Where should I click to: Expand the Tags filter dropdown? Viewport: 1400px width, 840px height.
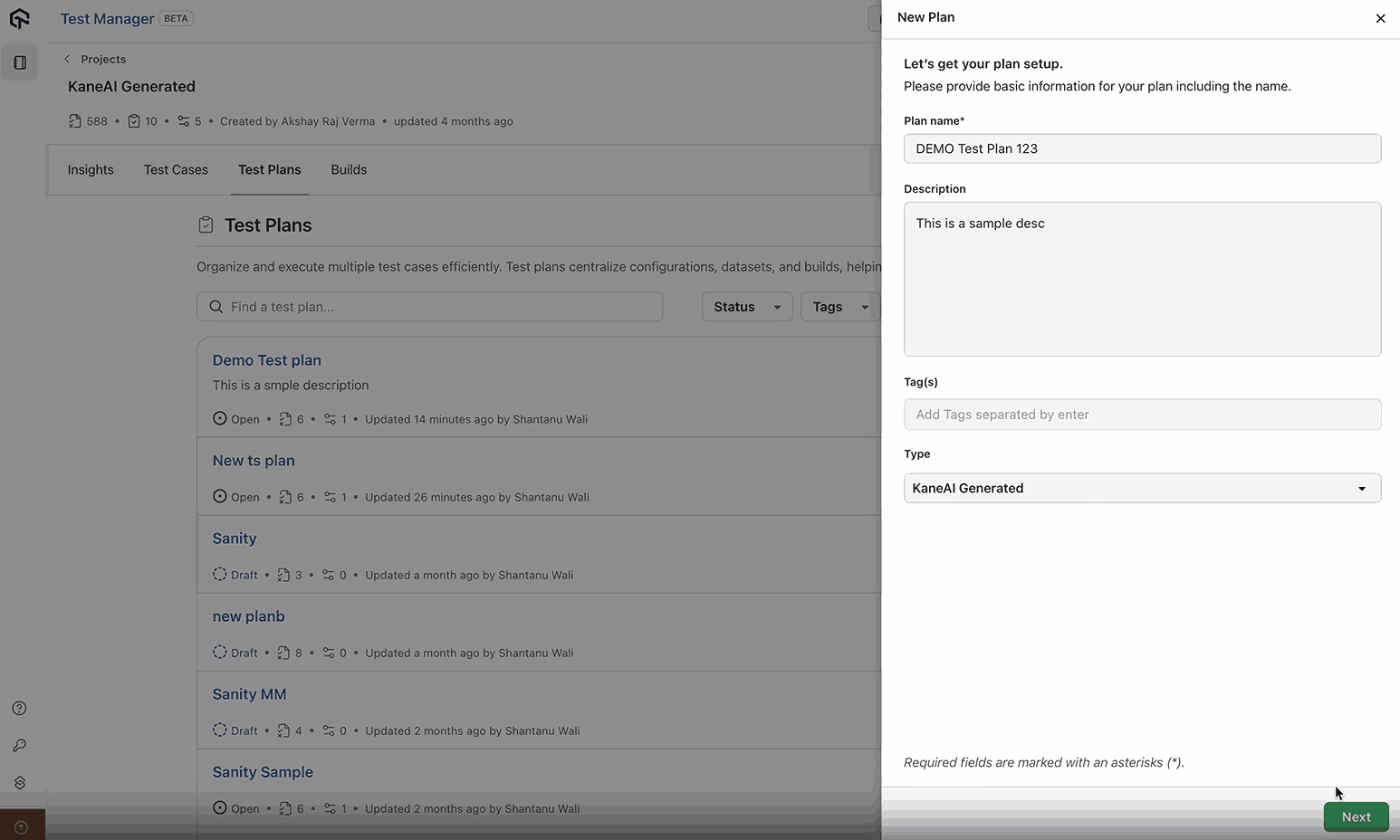pos(839,306)
